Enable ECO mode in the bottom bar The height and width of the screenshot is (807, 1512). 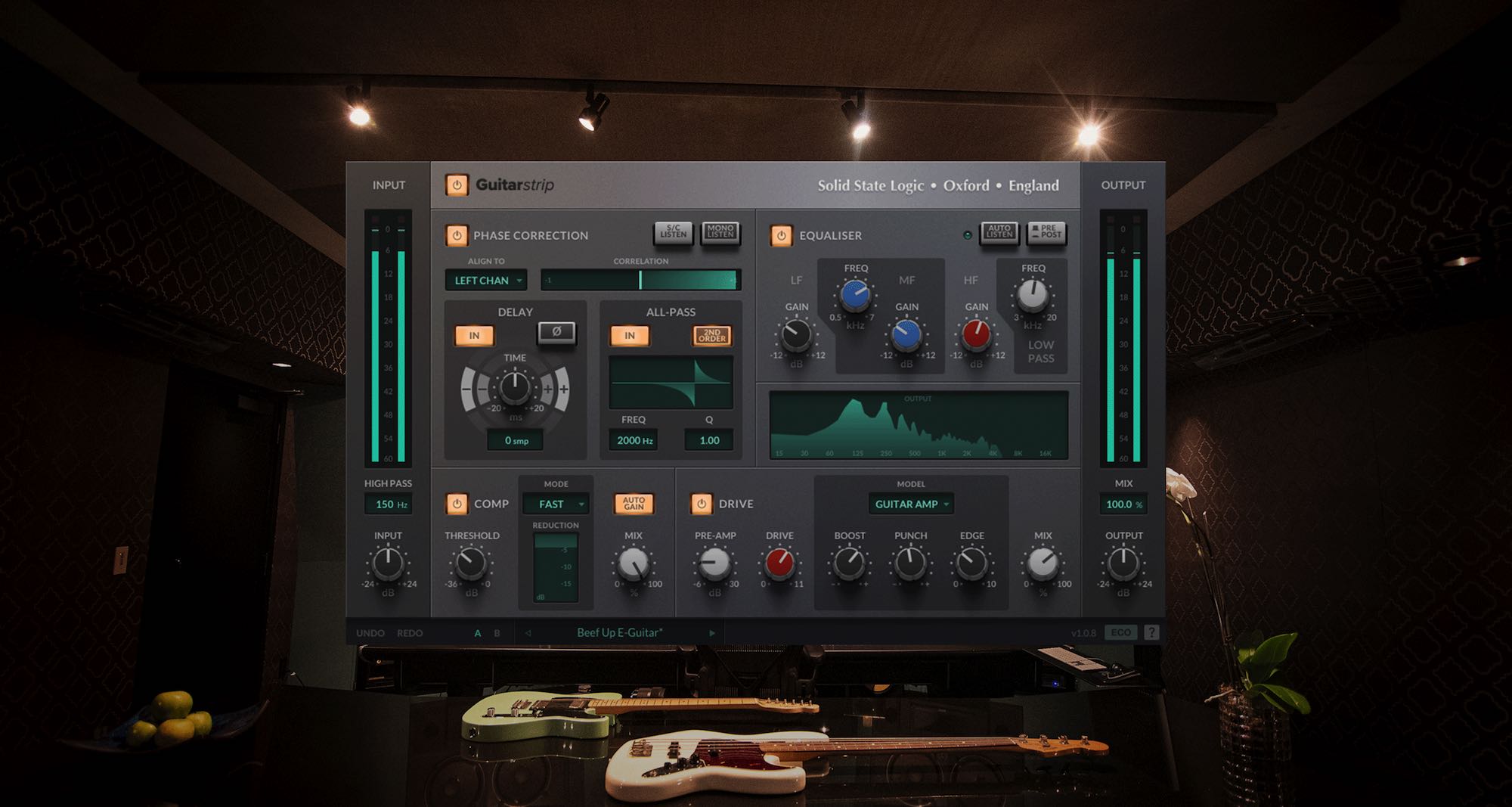(1122, 632)
